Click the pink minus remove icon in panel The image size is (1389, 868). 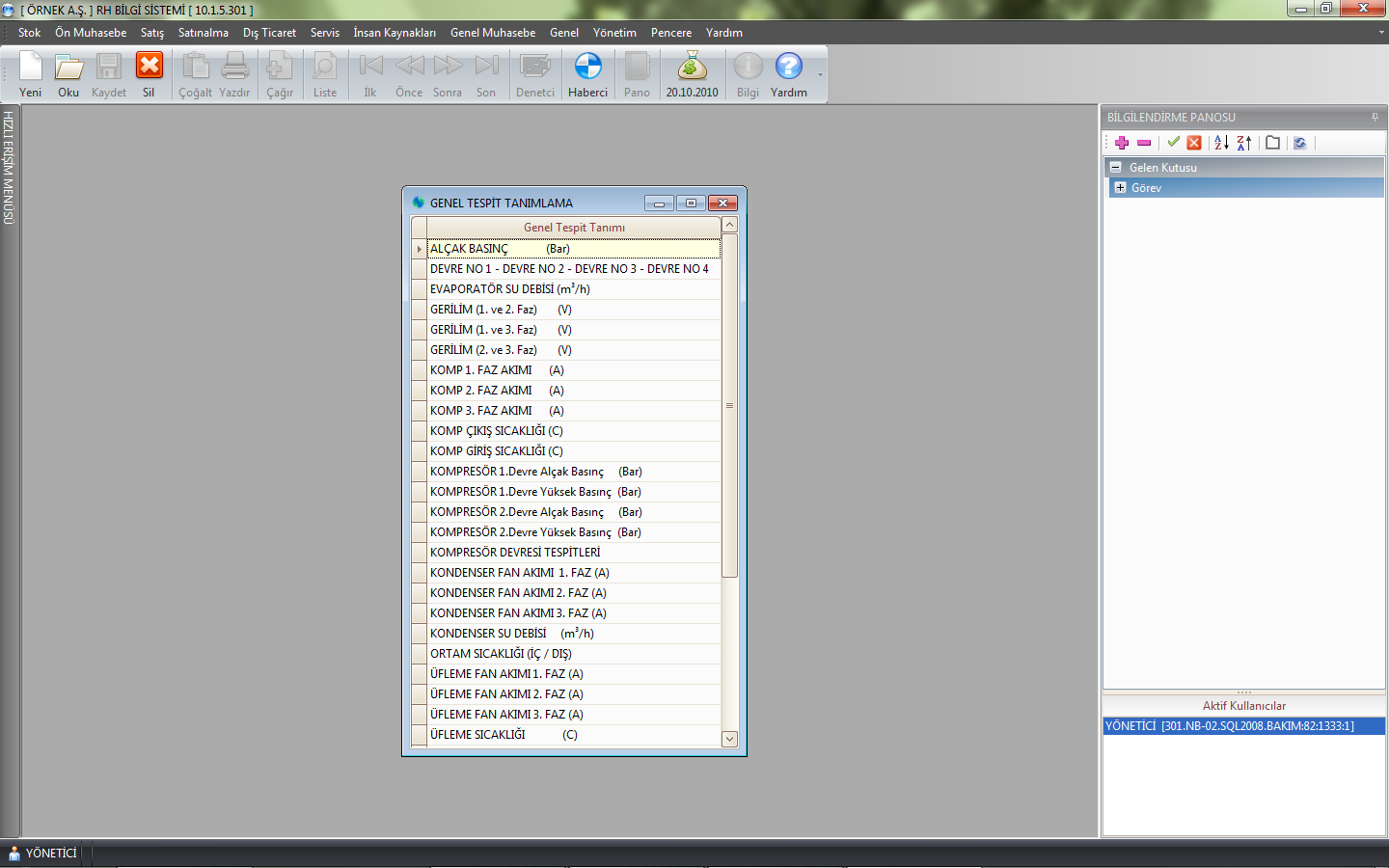pyautogui.click(x=1144, y=143)
